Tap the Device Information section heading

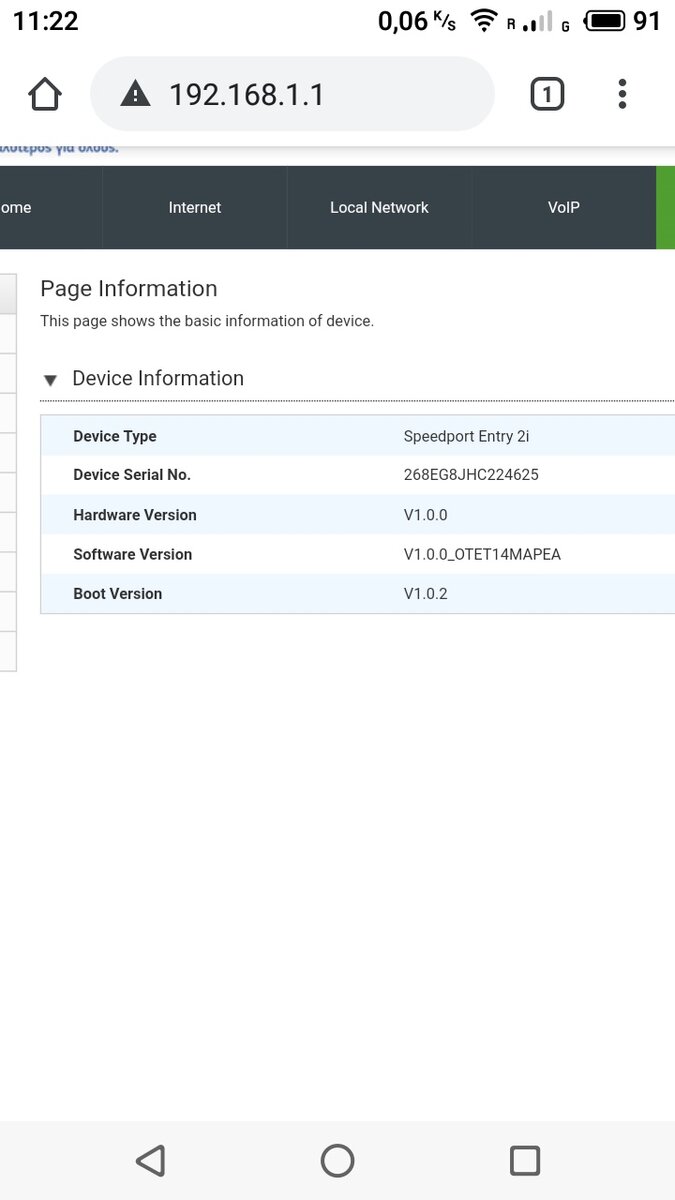158,378
